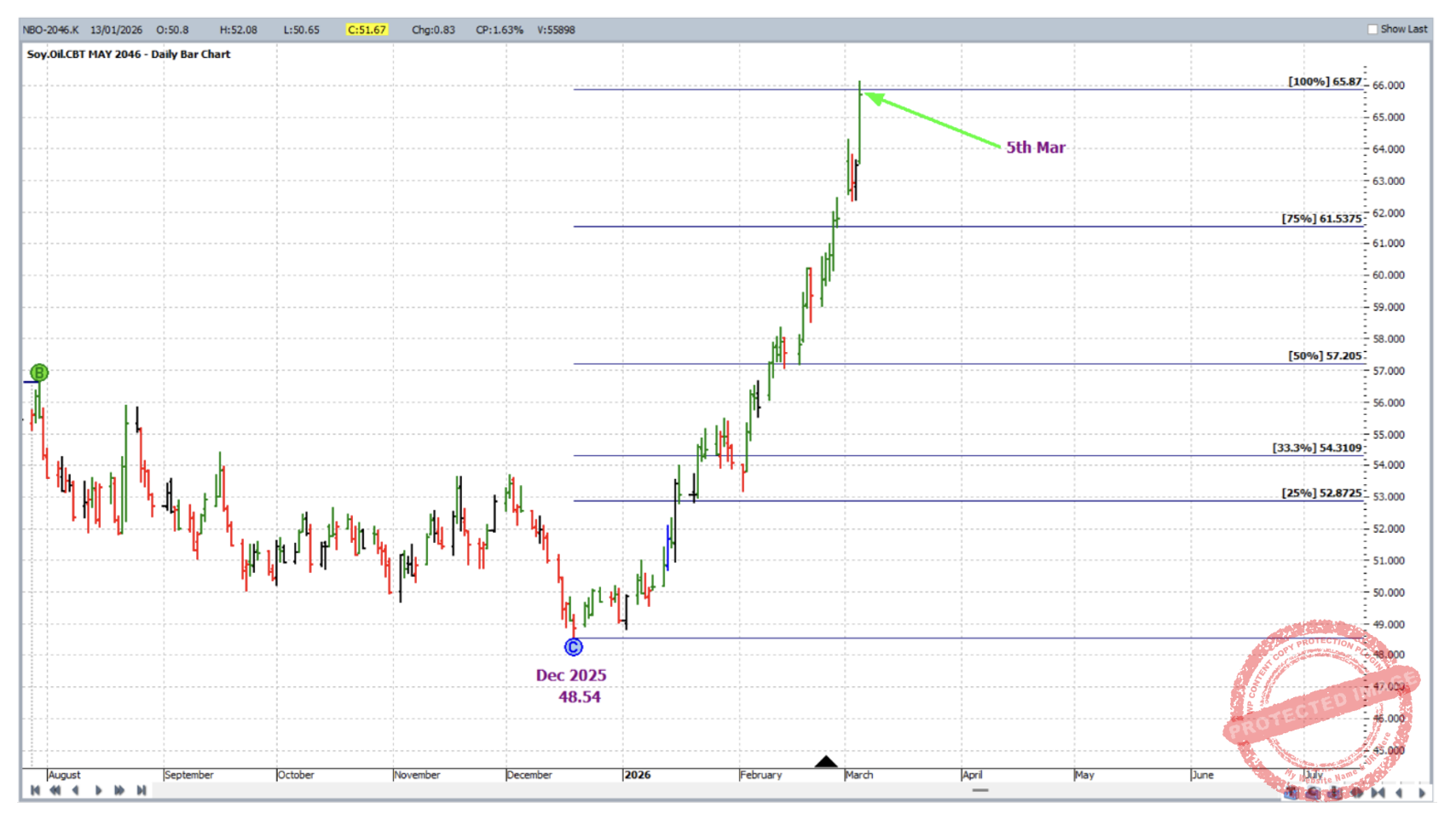Enable the Show Last checkbox
This screenshot has height=820, width=1456.
[1372, 29]
